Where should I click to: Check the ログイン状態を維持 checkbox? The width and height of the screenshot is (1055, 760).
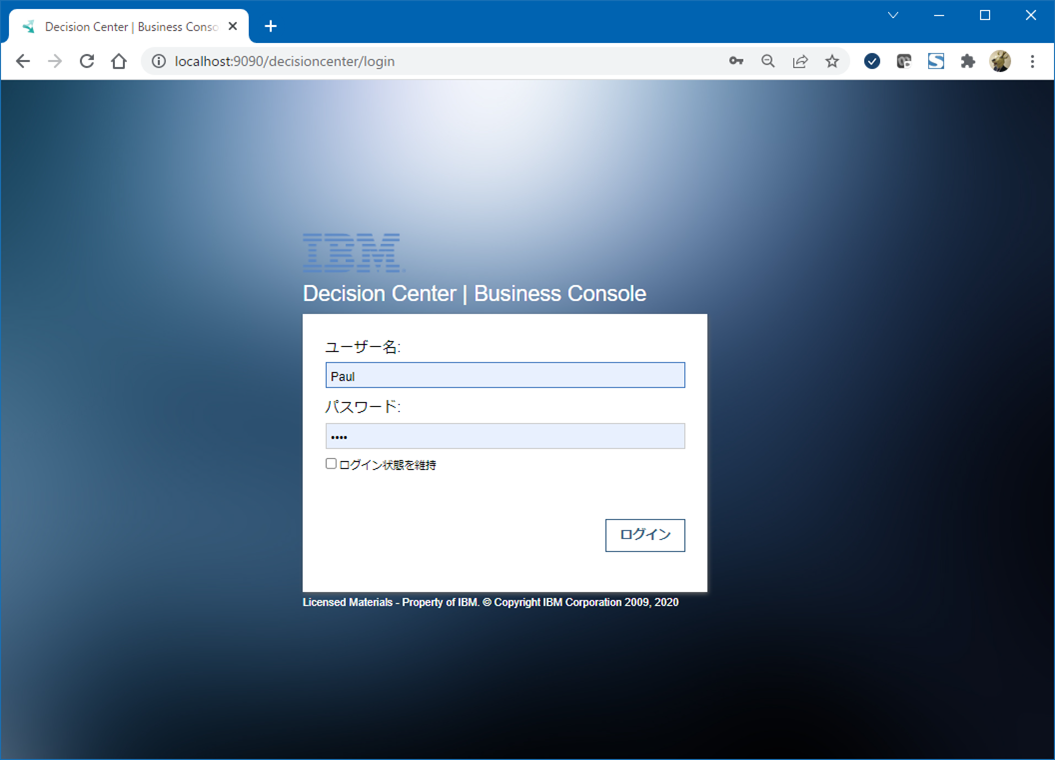[x=331, y=463]
